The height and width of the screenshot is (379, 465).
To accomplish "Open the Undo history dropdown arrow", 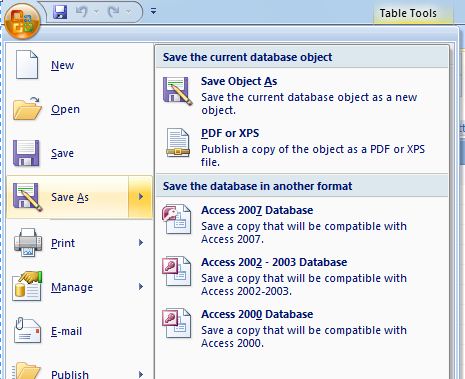I will 96,12.
